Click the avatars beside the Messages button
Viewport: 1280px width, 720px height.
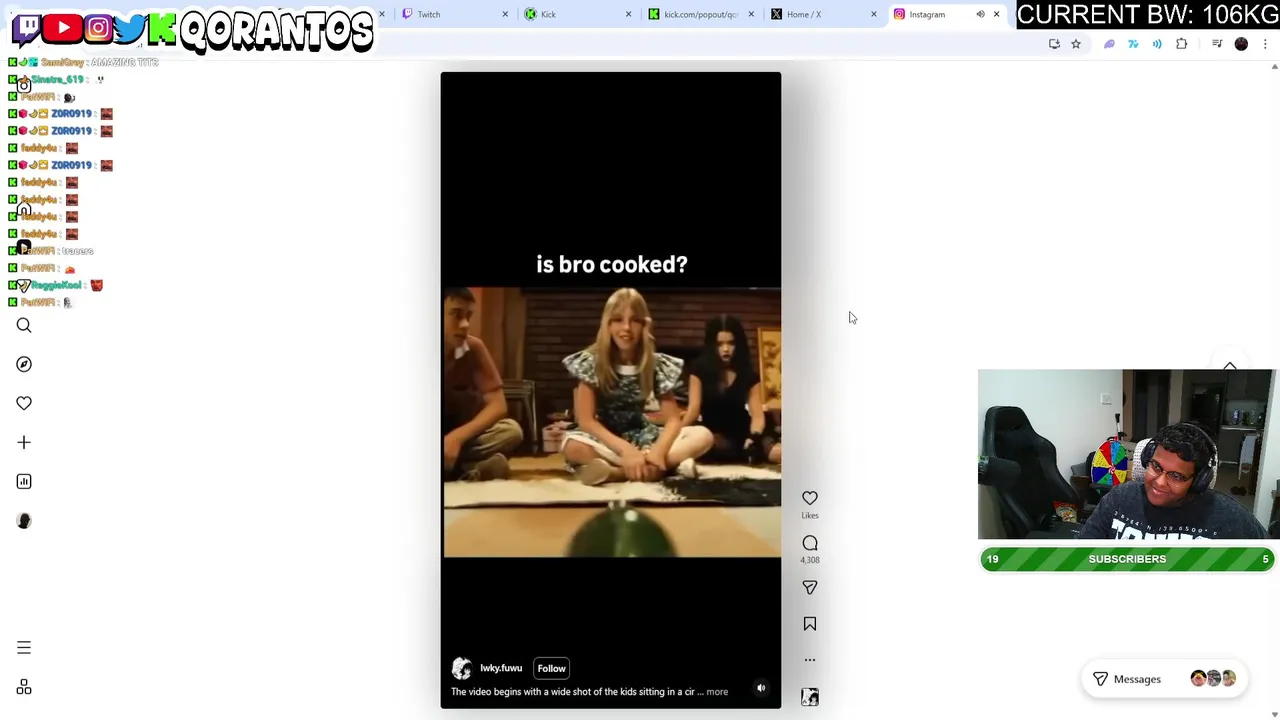tap(1213, 679)
